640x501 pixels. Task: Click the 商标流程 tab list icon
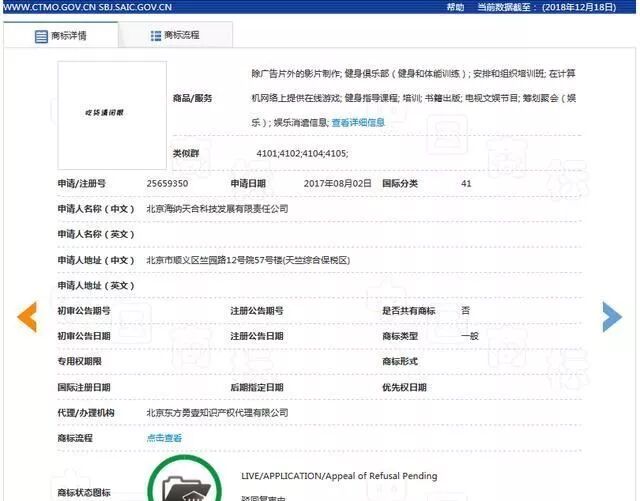(x=156, y=36)
